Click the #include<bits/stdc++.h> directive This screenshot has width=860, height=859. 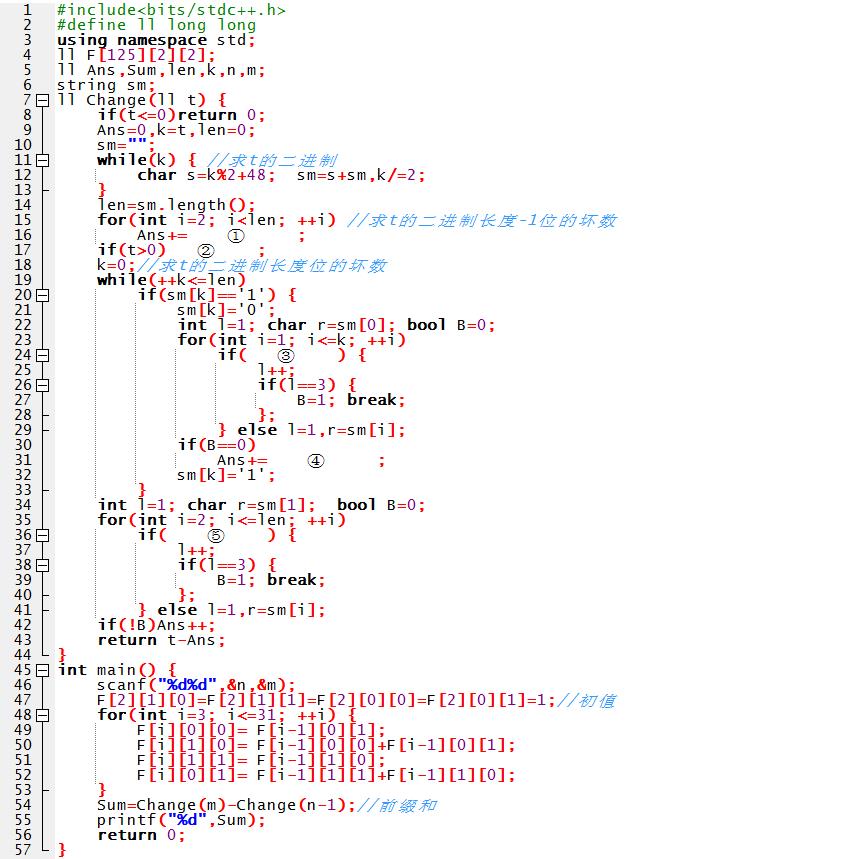click(171, 10)
